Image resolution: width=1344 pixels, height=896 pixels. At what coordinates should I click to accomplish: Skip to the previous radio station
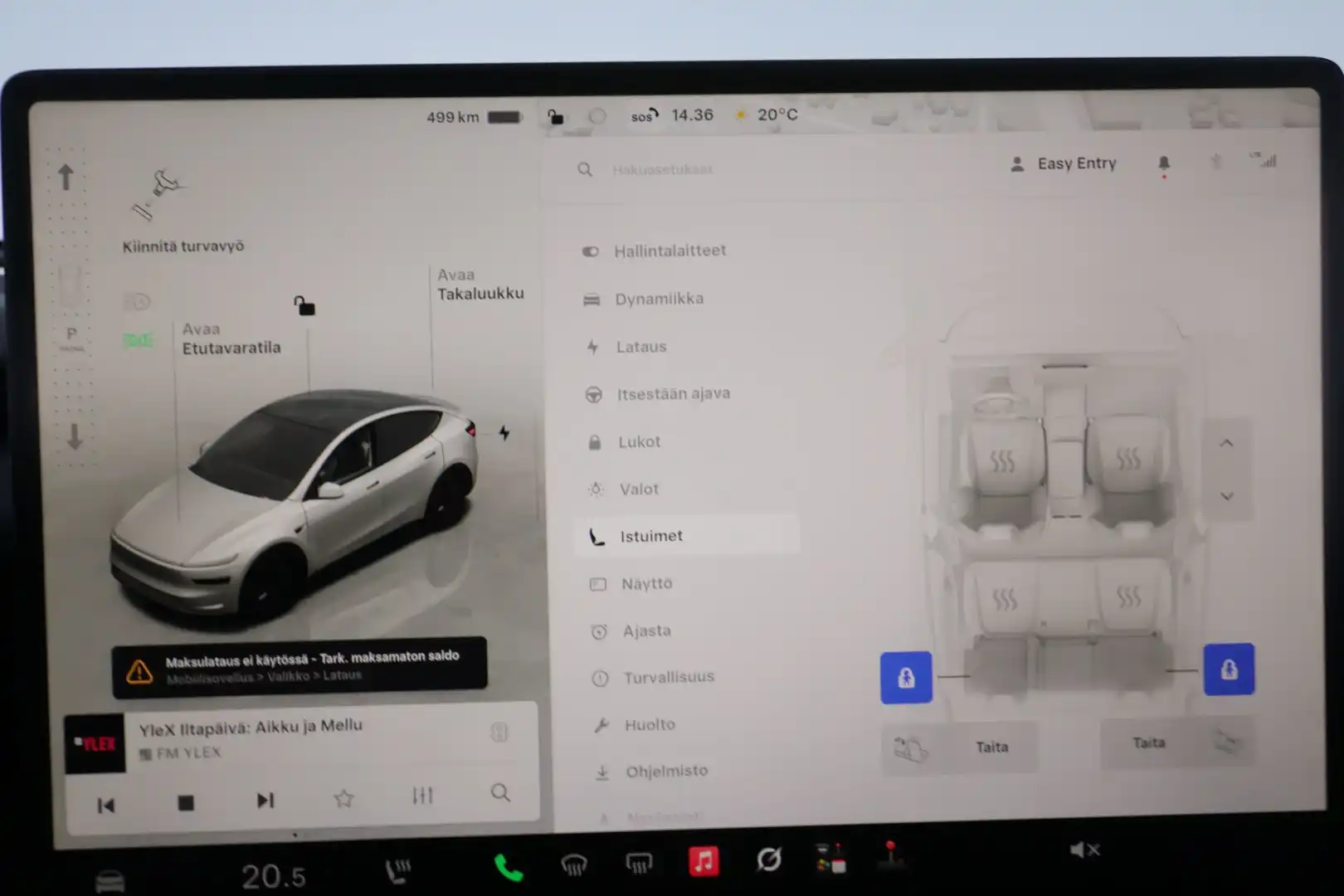click(x=105, y=806)
